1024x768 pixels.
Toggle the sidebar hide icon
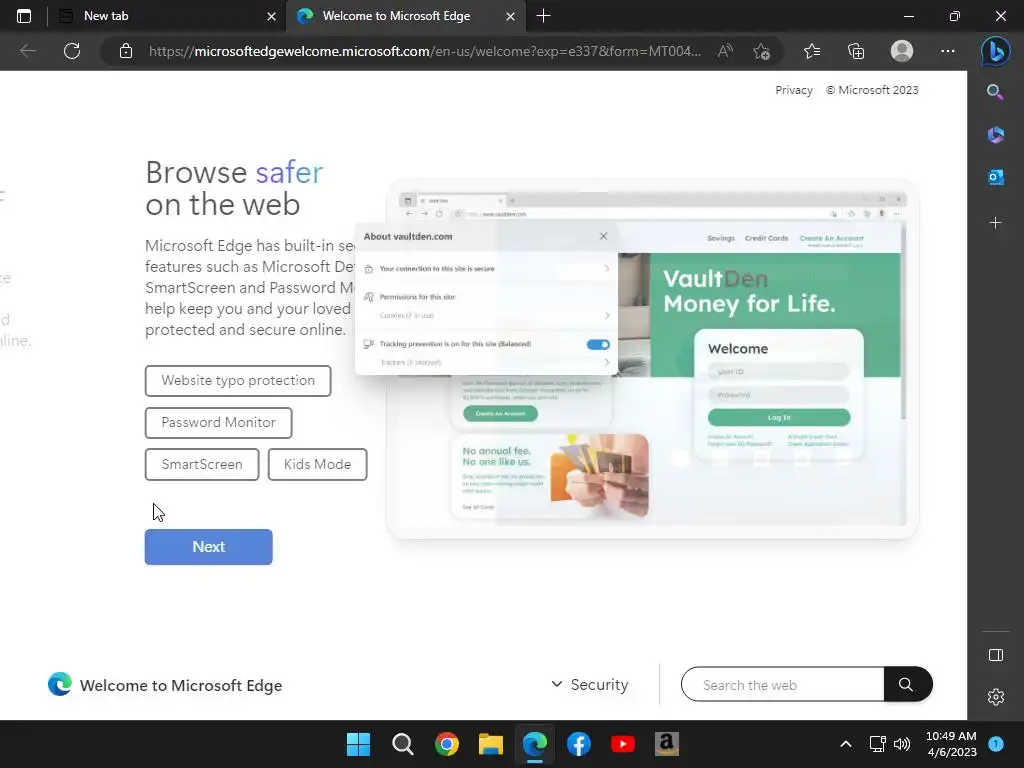point(995,655)
